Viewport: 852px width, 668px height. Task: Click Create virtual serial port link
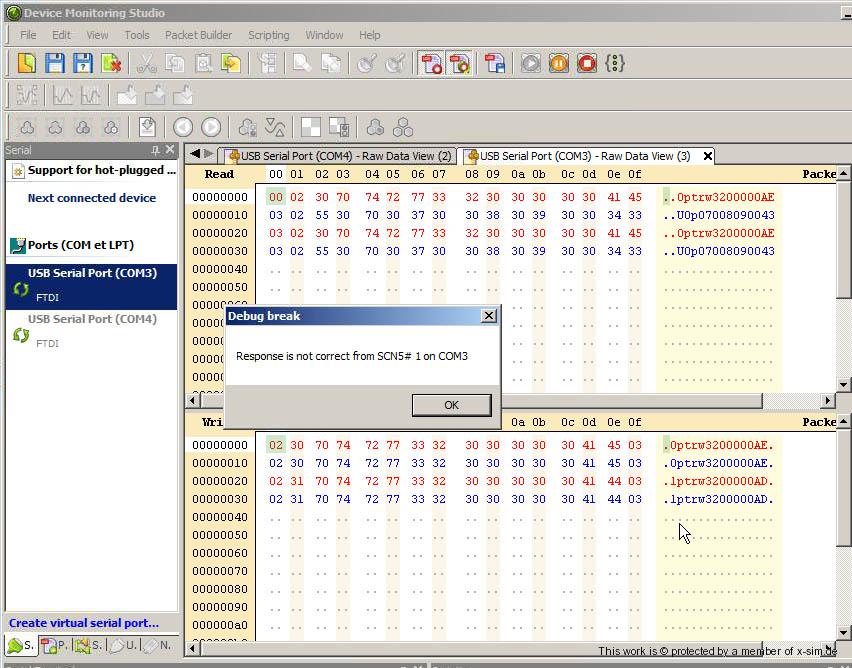(84, 623)
